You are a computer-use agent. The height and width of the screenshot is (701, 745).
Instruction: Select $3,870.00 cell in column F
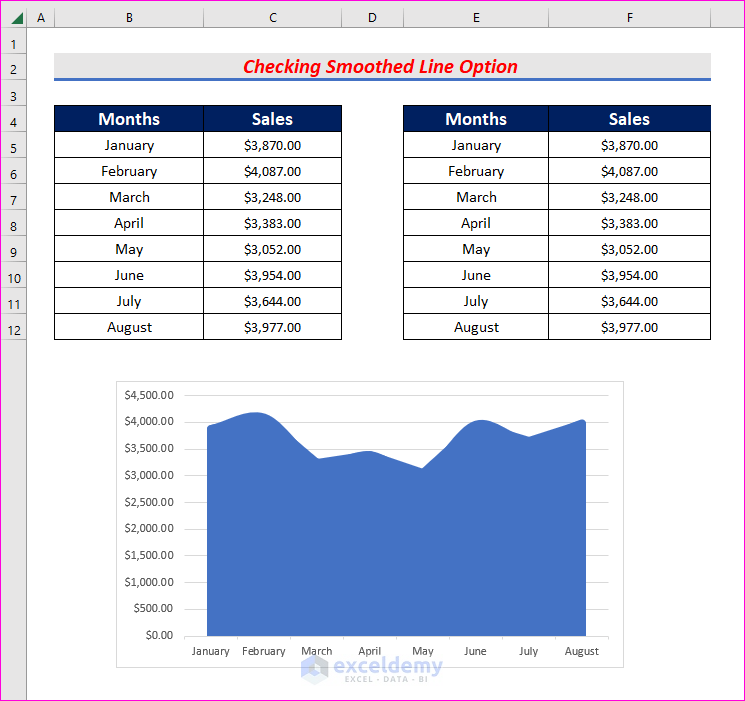pyautogui.click(x=630, y=145)
